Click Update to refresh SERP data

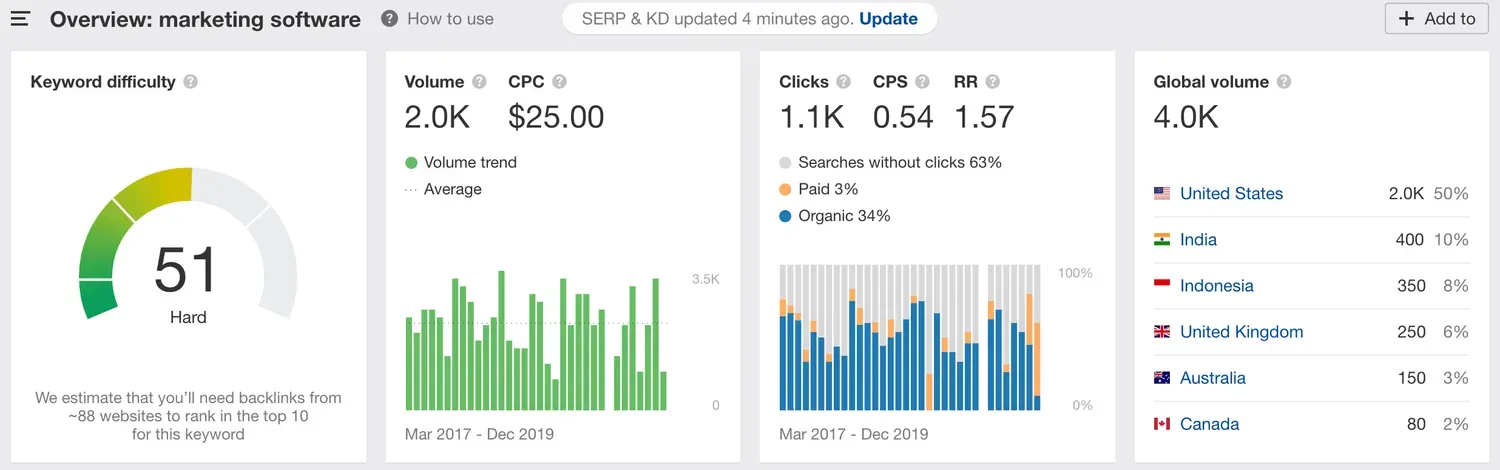click(x=888, y=19)
